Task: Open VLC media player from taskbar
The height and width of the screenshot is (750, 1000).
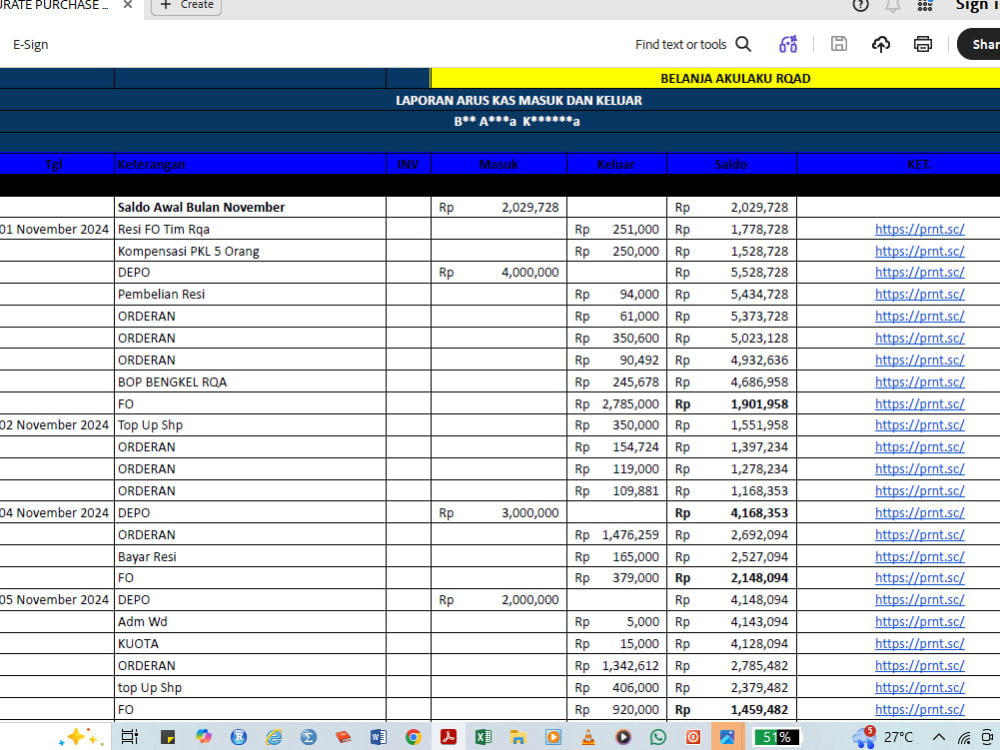Action: point(588,737)
